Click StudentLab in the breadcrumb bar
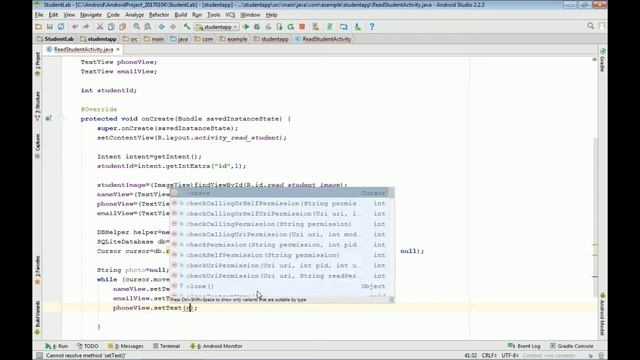Screen dimensions: 640x360 [55, 39]
